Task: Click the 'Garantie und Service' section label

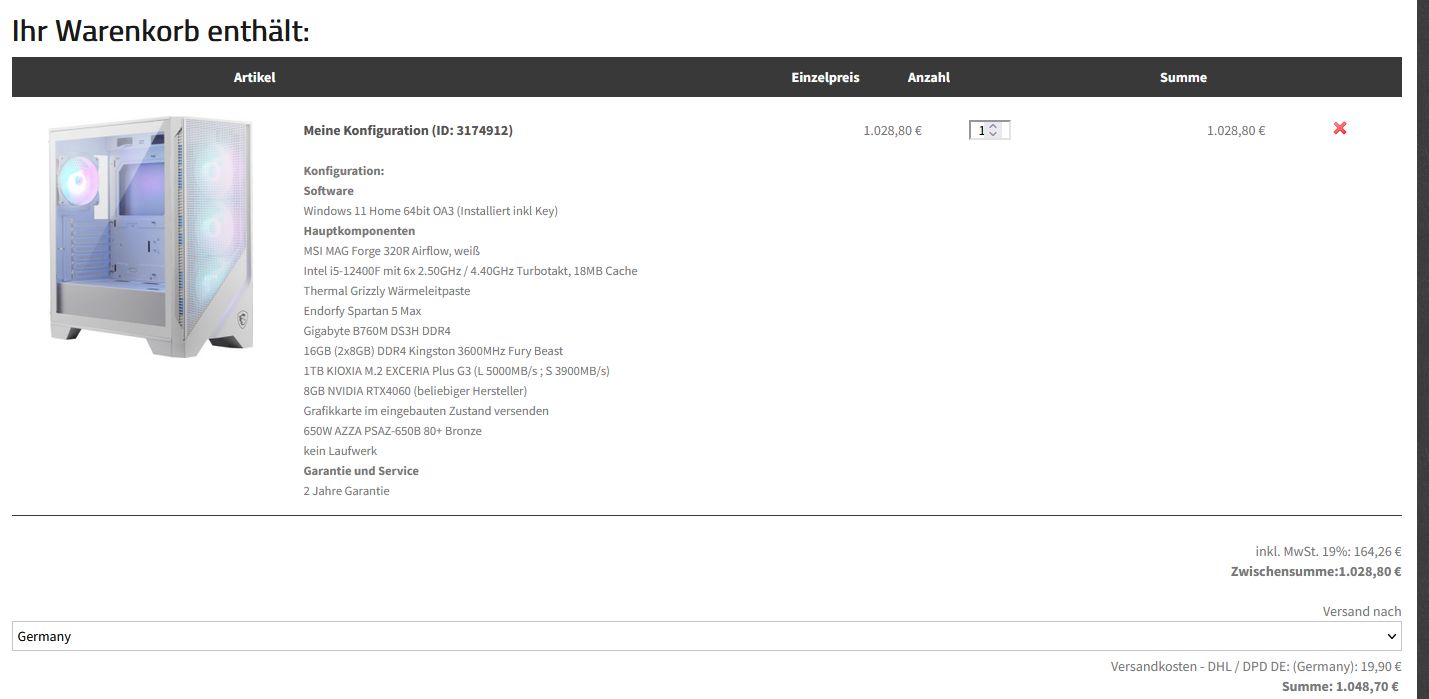Action: pyautogui.click(x=361, y=471)
